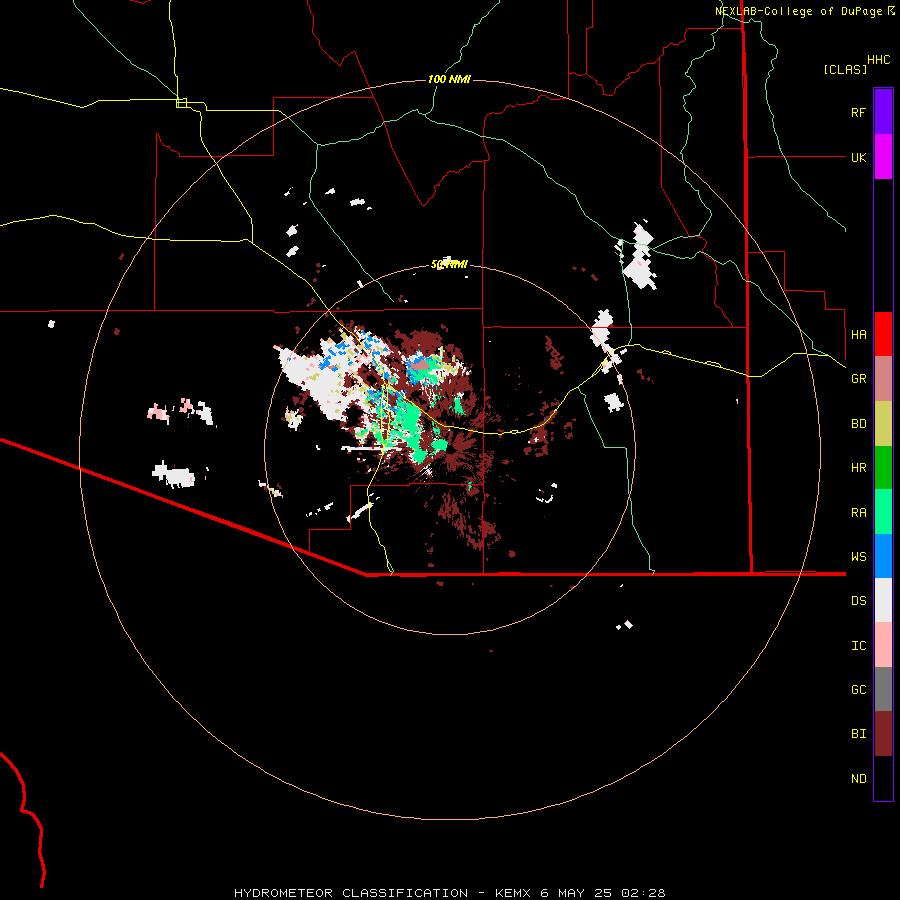
Task: Click the HHC product code label
Action: click(879, 60)
